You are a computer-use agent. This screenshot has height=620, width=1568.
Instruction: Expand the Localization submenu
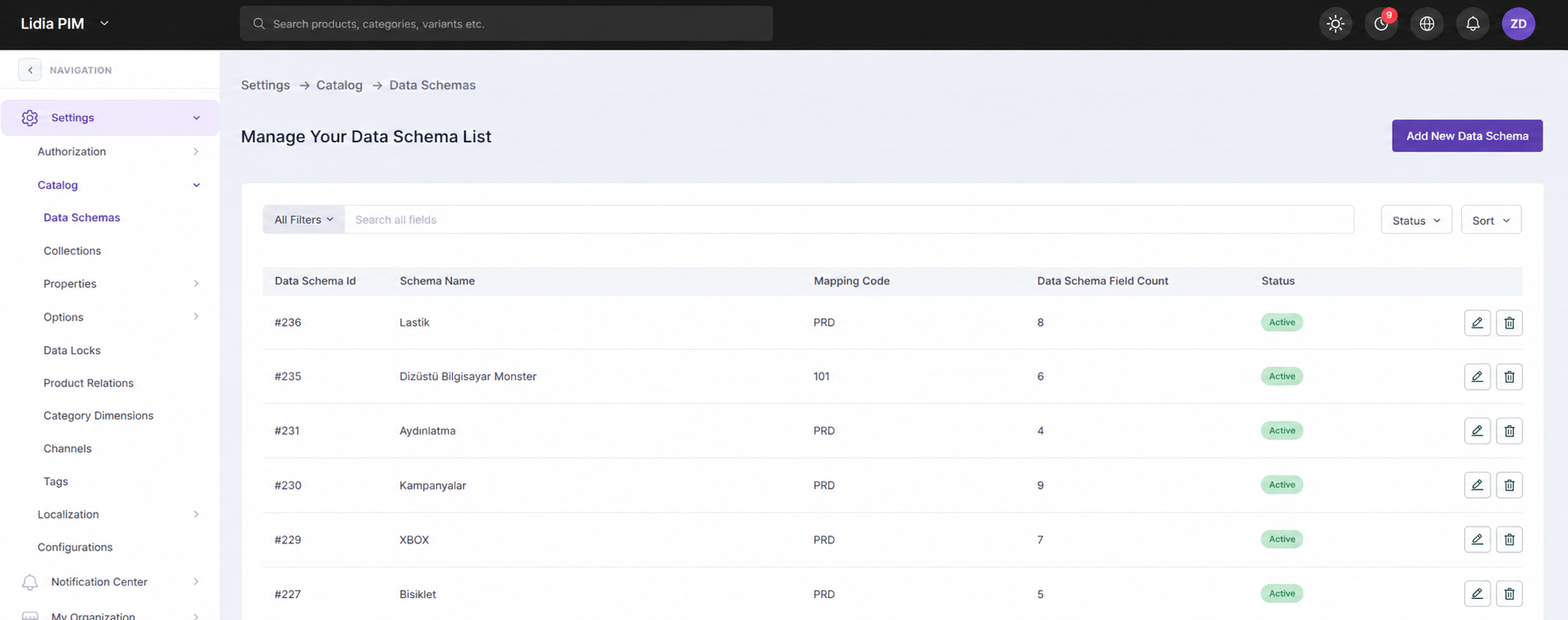coord(196,515)
